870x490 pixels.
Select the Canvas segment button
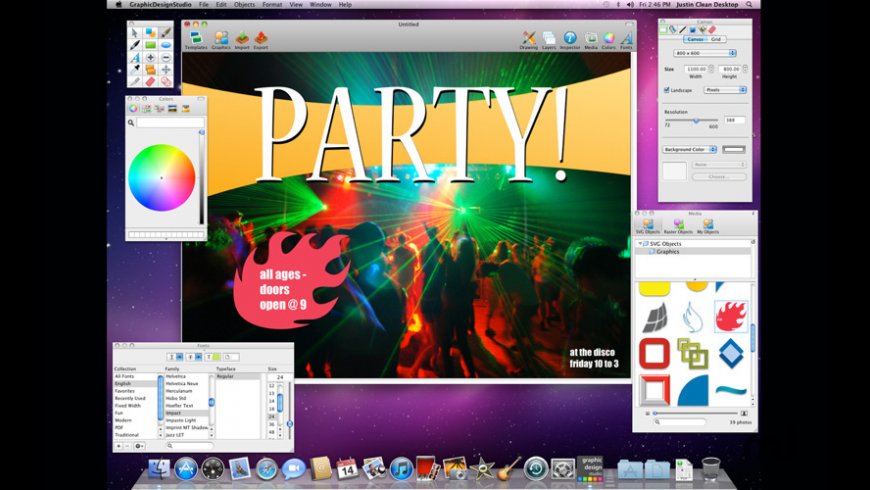(x=694, y=39)
